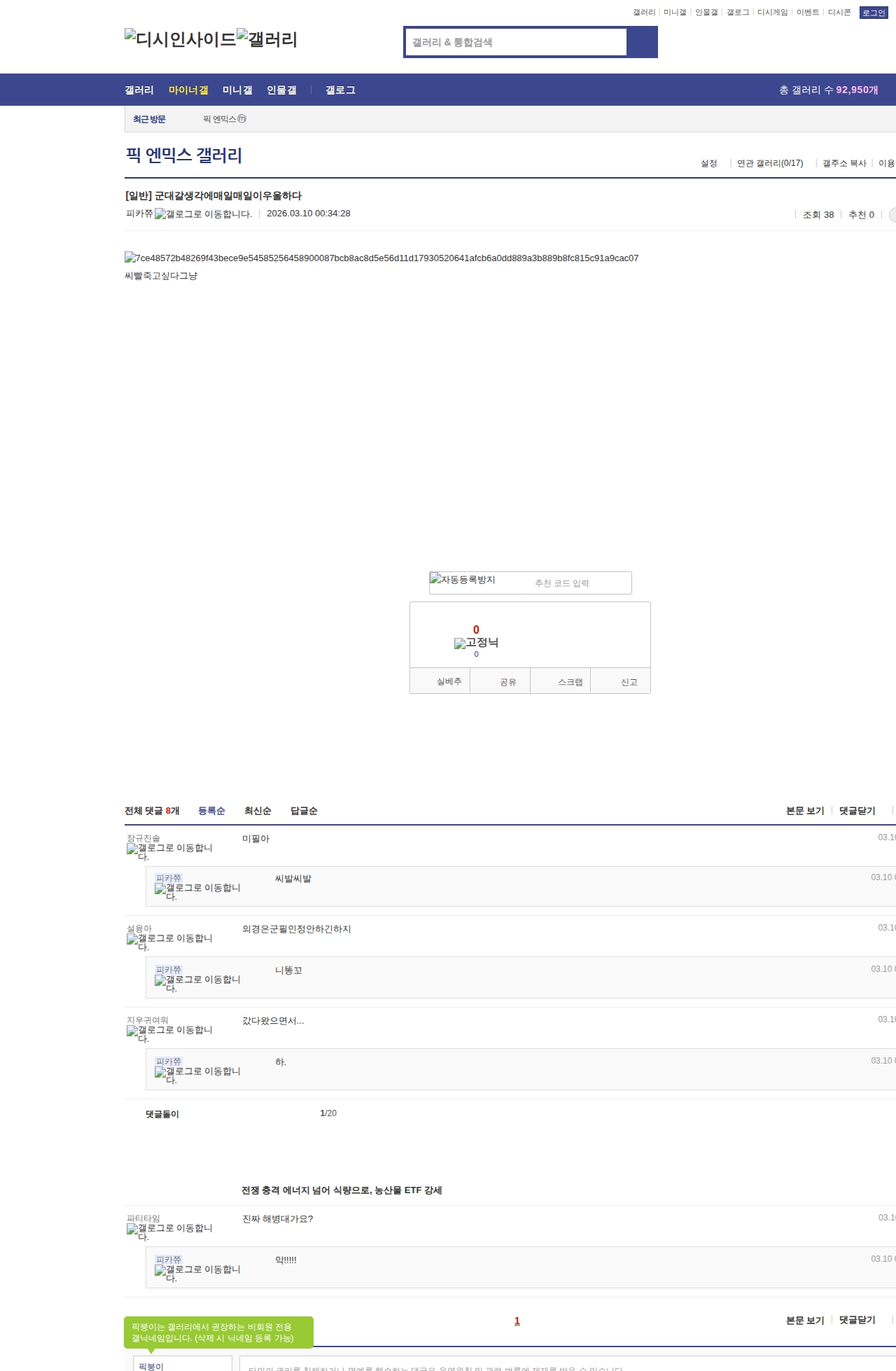Image resolution: width=896 pixels, height=1371 pixels.
Task: Click the DCInside logo image
Action: tap(181, 39)
